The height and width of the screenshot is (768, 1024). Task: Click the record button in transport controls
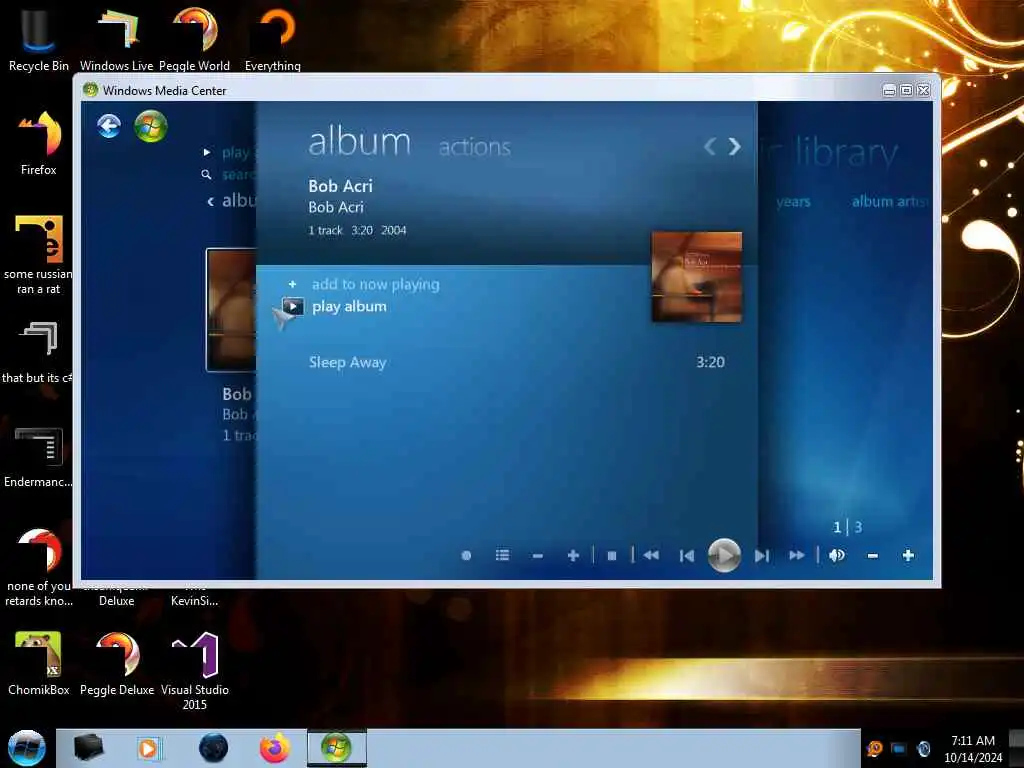coord(466,556)
